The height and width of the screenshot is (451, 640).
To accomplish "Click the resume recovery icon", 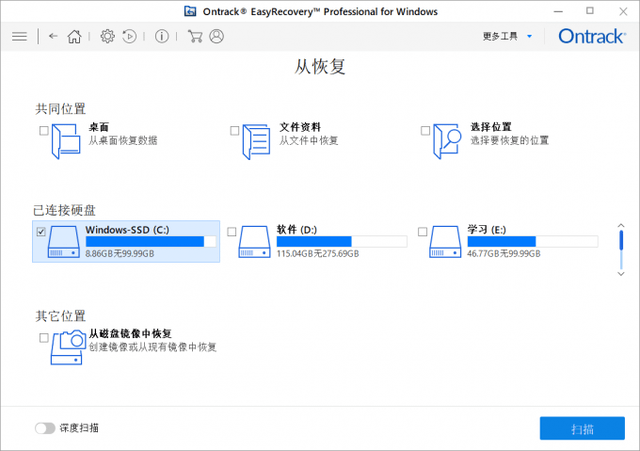I will pyautogui.click(x=130, y=36).
